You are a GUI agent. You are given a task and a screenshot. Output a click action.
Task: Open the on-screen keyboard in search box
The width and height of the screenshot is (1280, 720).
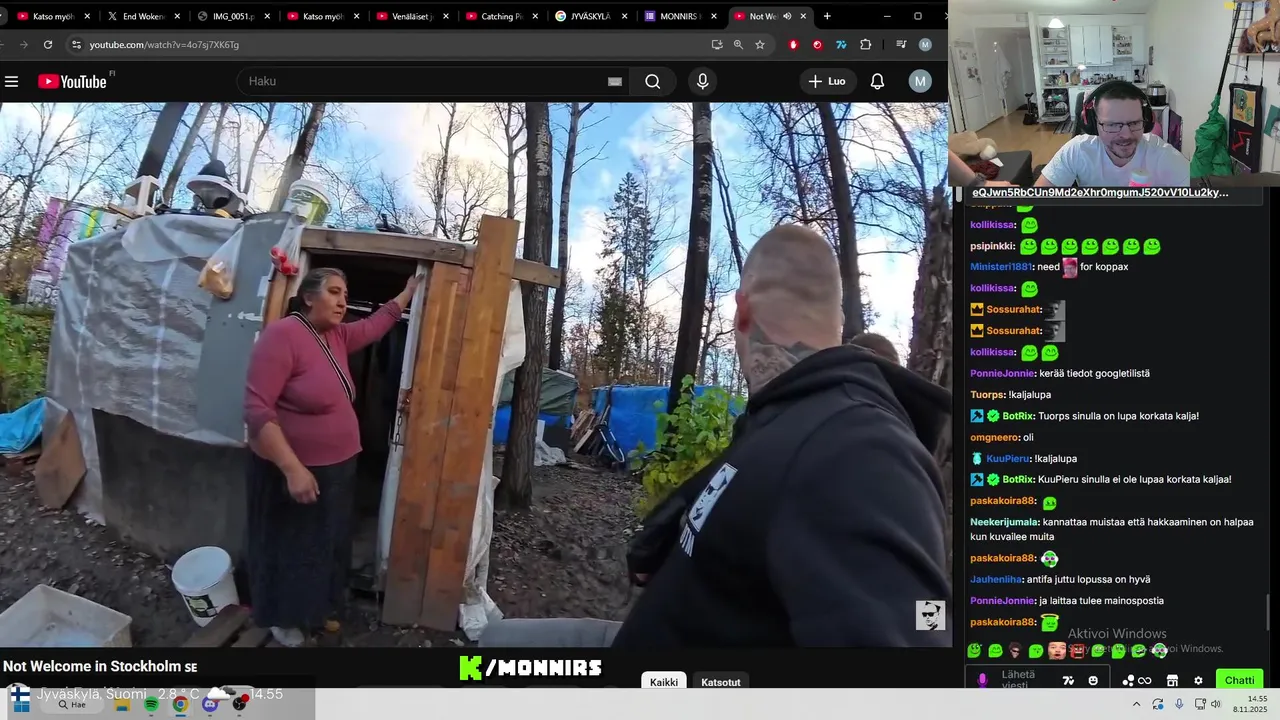point(615,81)
